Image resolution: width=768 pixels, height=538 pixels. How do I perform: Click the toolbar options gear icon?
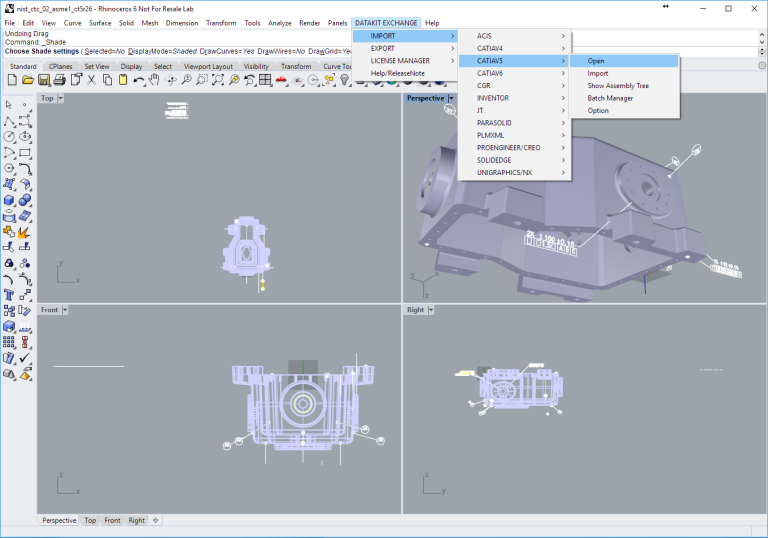(762, 66)
